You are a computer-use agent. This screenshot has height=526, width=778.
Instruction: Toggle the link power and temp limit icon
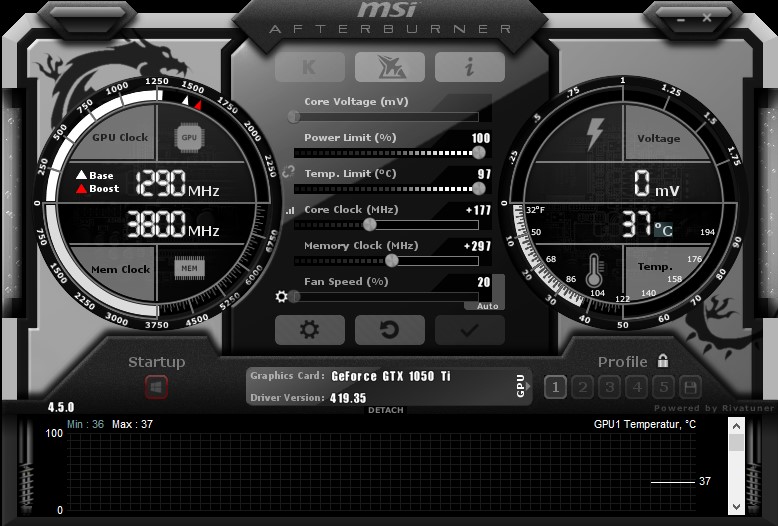(288, 172)
